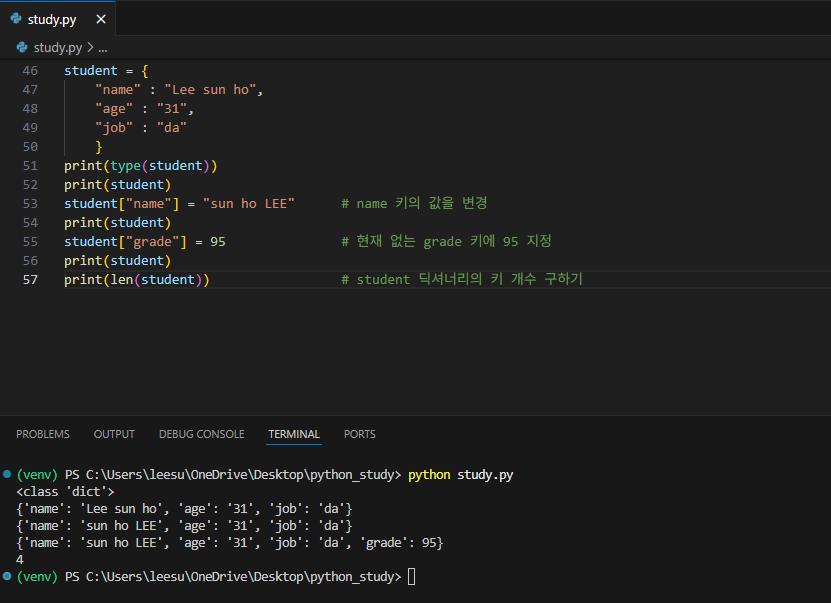Click the "Lee sun ho" string value
The image size is (831, 603).
(210, 90)
